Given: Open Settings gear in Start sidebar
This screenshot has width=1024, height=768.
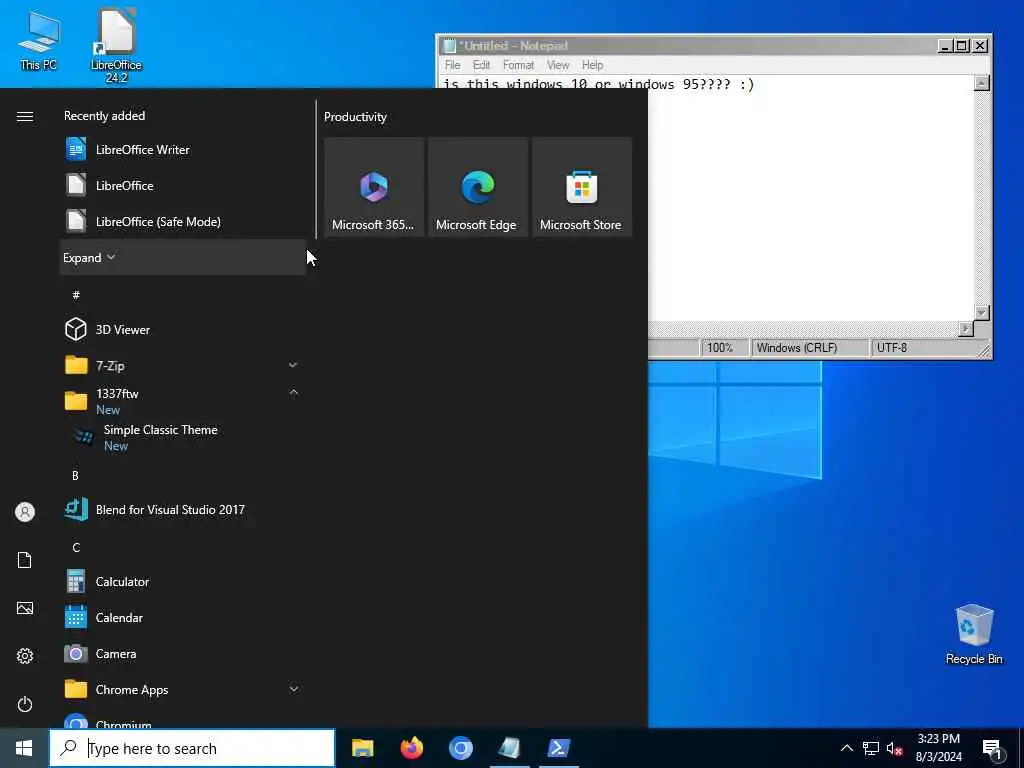Looking at the screenshot, I should point(25,656).
